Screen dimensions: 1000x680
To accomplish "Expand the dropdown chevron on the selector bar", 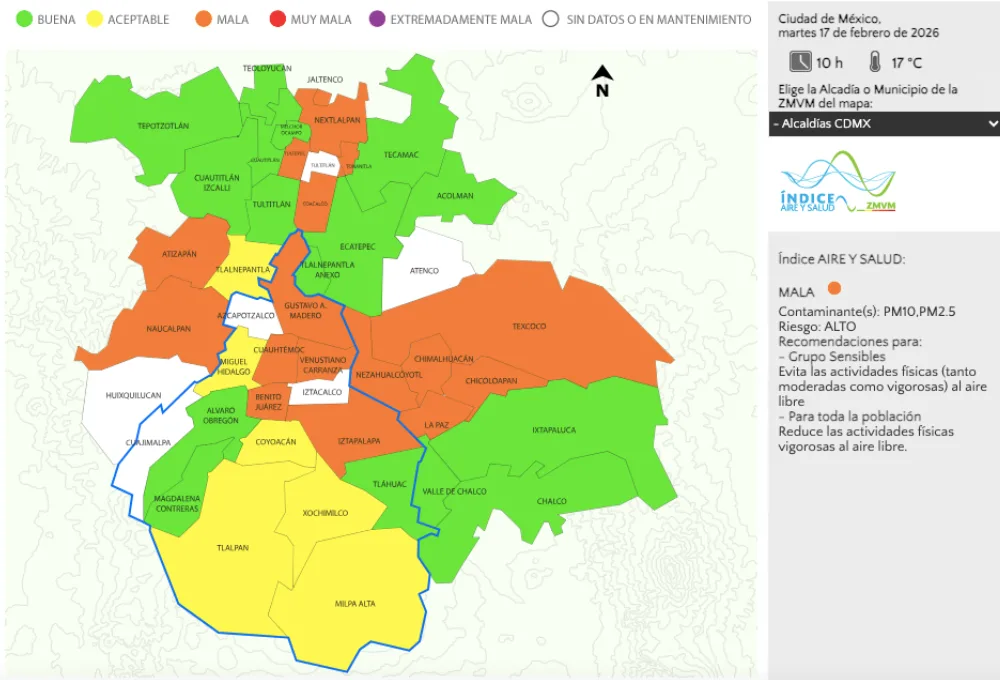I will click(x=988, y=124).
